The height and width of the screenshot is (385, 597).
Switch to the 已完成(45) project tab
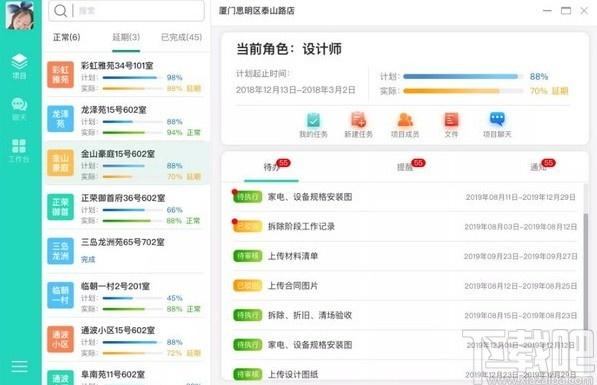(x=181, y=37)
